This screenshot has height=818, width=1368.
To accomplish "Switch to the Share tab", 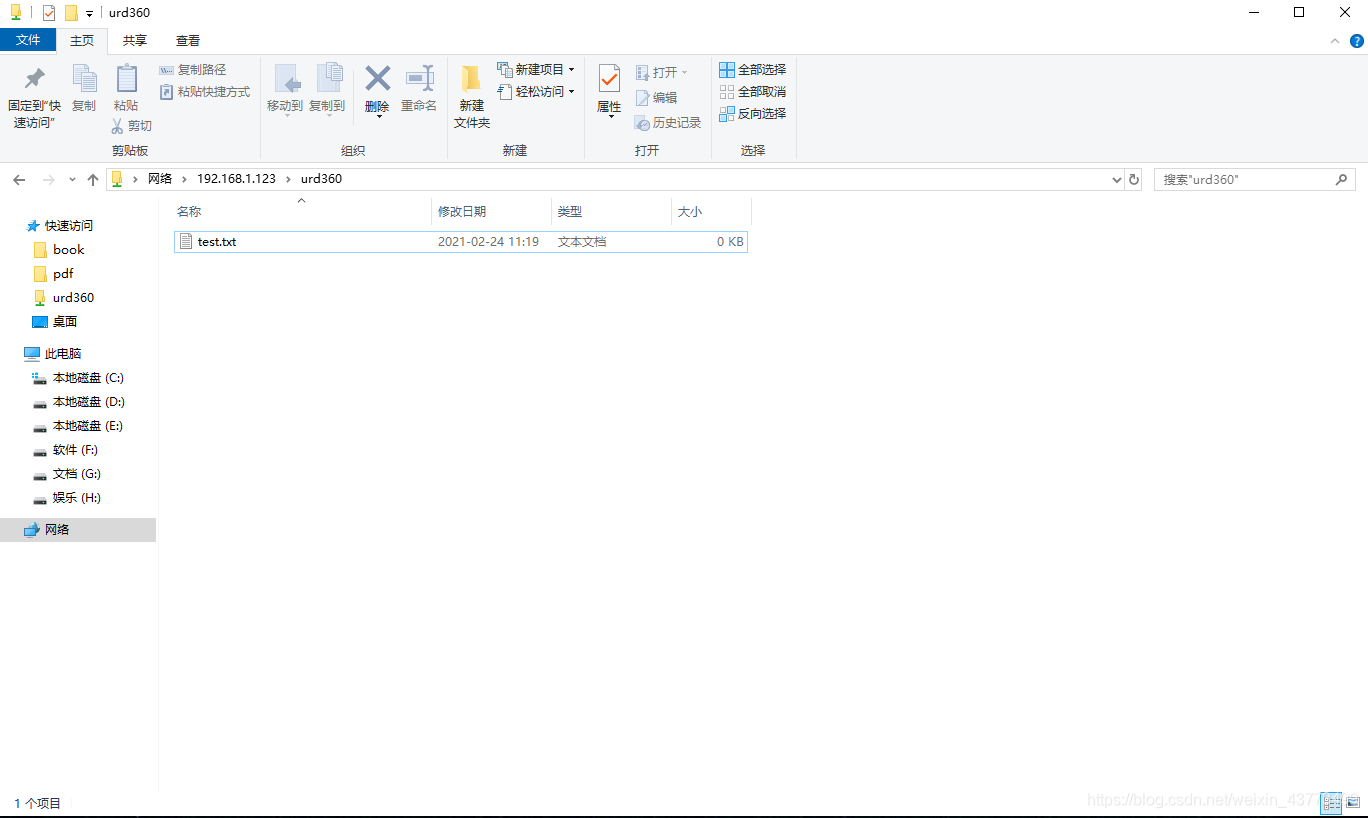I will (135, 41).
